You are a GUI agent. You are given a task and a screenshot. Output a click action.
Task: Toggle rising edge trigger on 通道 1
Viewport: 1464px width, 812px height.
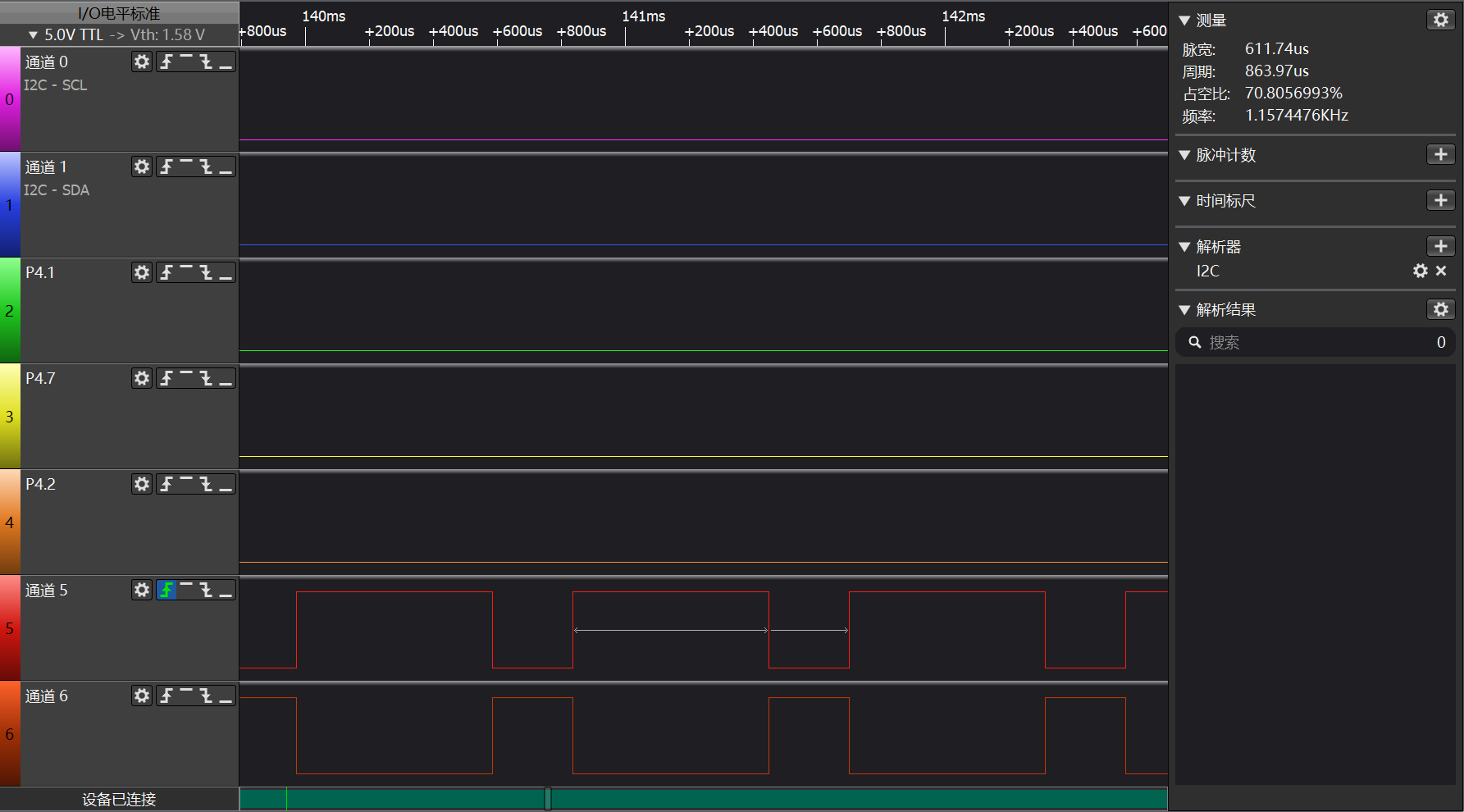(166, 167)
